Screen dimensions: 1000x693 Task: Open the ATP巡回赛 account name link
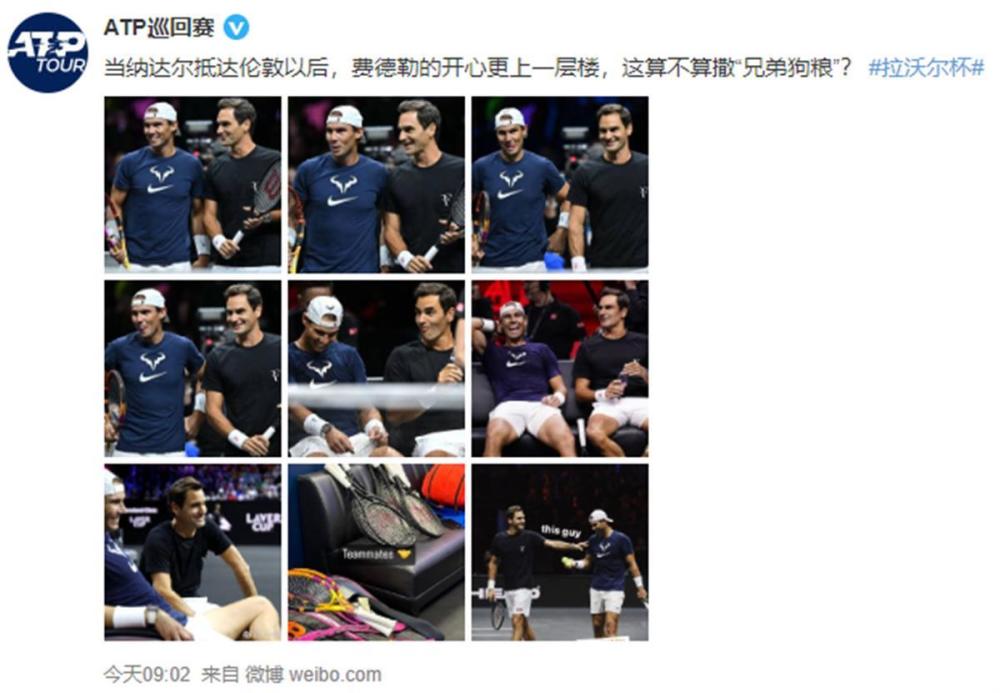pyautogui.click(x=159, y=28)
